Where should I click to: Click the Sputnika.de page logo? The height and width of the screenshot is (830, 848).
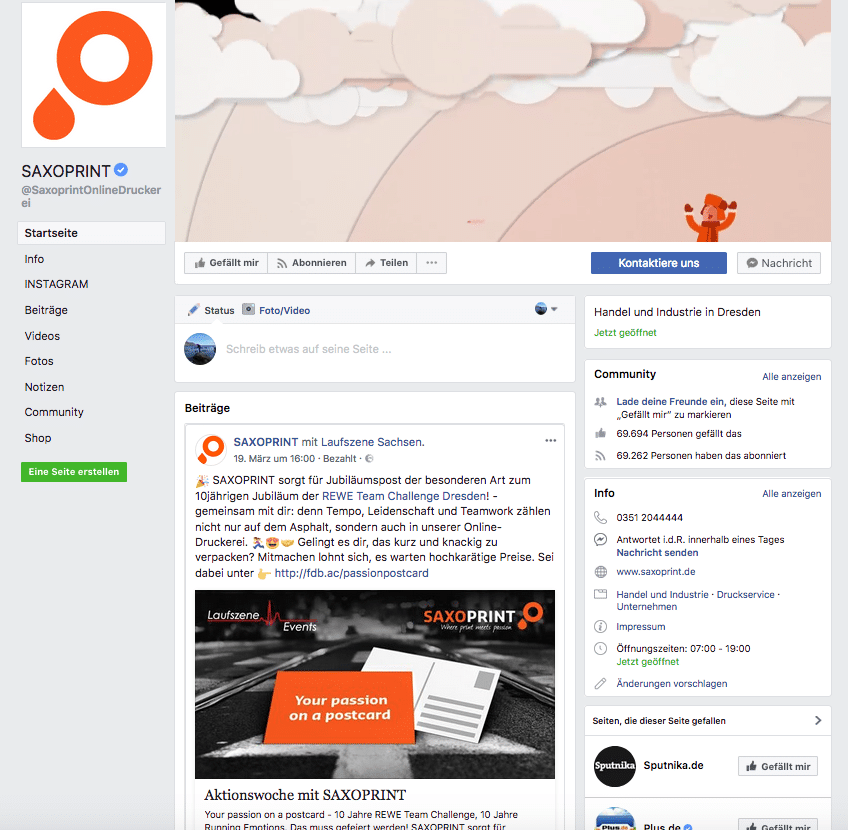[x=614, y=766]
